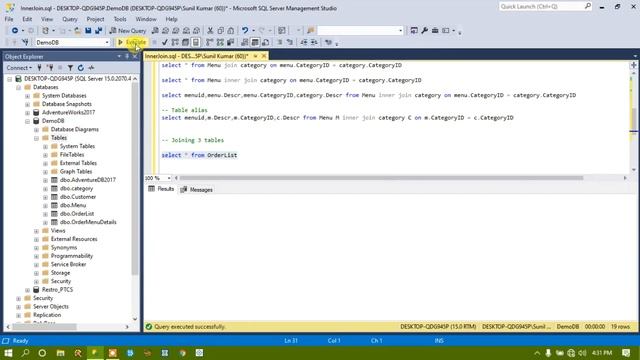Click the Decrease Indent icon
This screenshot has height=360, width=640.
304,42
